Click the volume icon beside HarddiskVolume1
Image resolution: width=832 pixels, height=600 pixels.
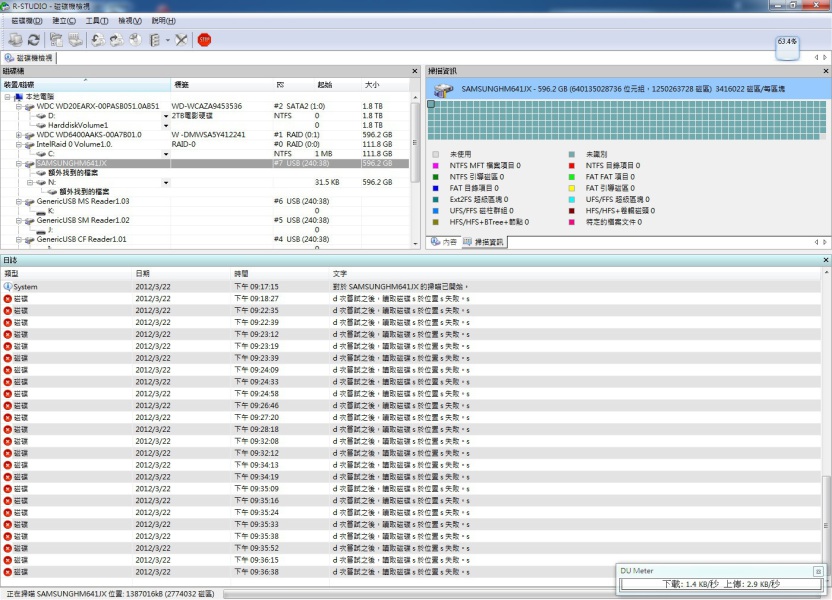pos(41,126)
